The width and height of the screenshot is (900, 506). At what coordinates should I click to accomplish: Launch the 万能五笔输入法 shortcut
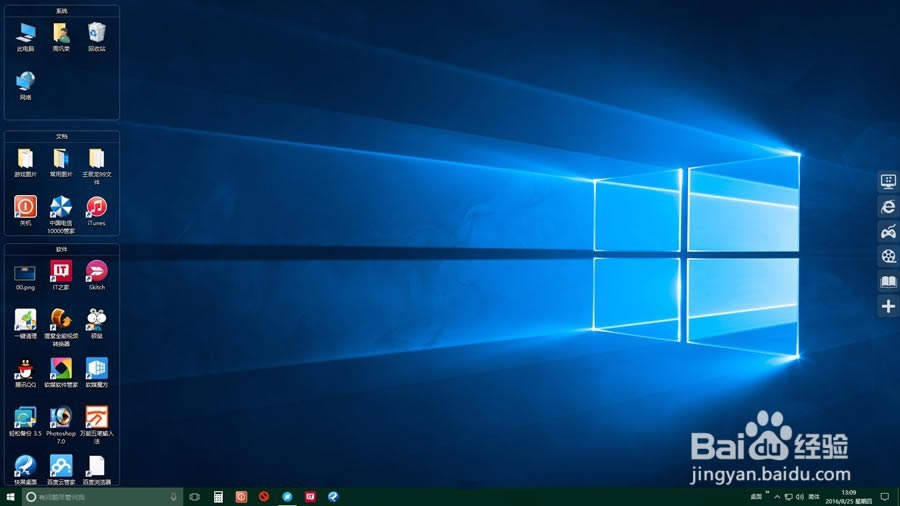point(96,425)
